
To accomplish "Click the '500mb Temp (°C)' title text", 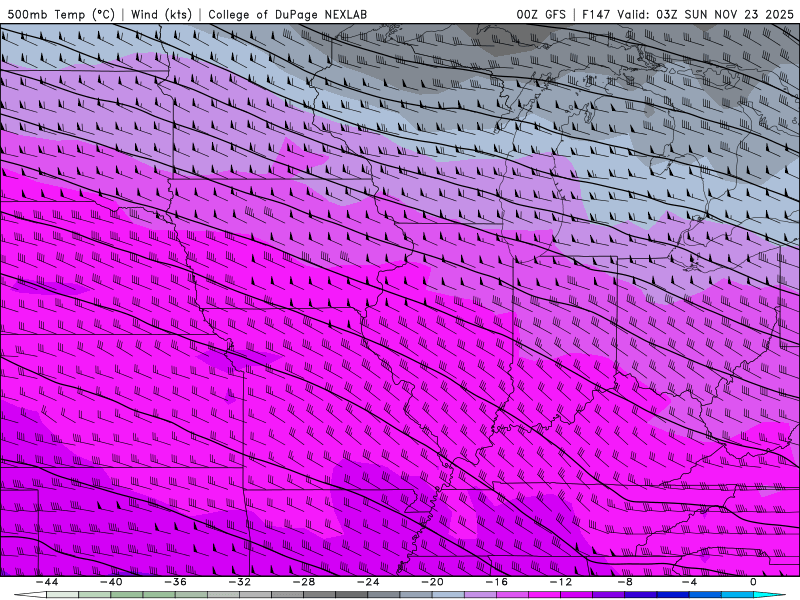I will click(61, 14).
